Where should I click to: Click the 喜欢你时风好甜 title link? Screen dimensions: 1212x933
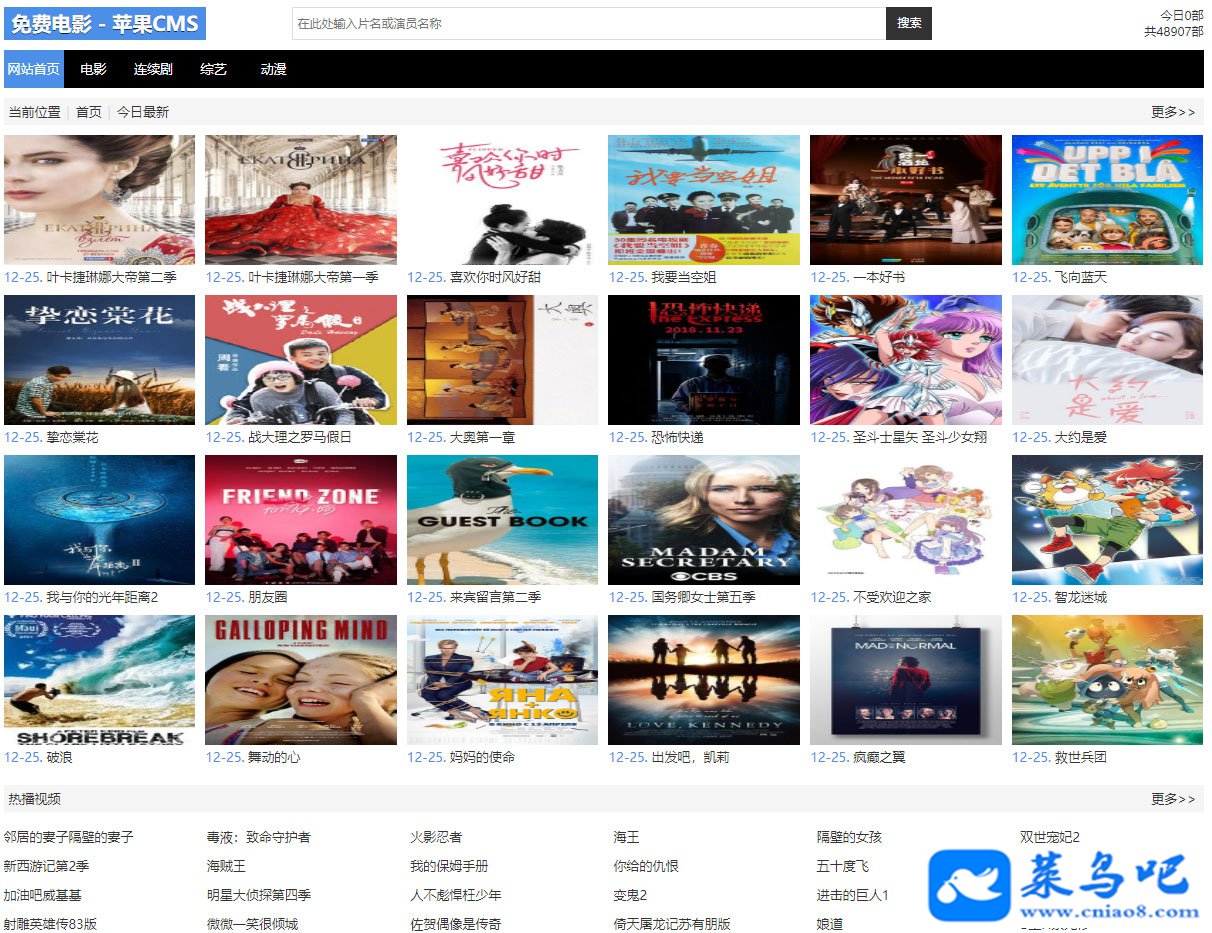point(495,277)
